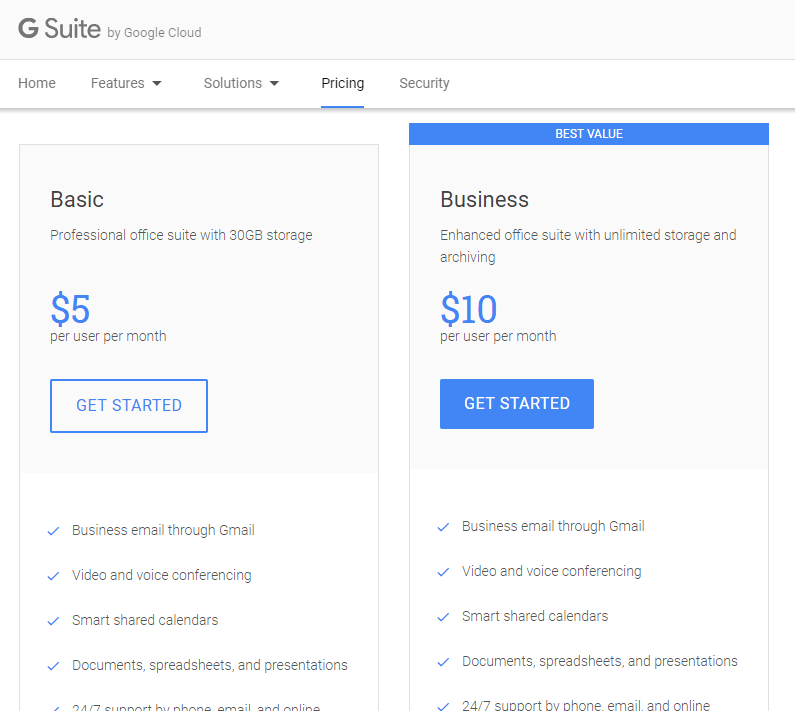Click checkmark beside Basic 'Smart shared calendars'
Viewport: 795px width, 711px height.
tap(53, 621)
